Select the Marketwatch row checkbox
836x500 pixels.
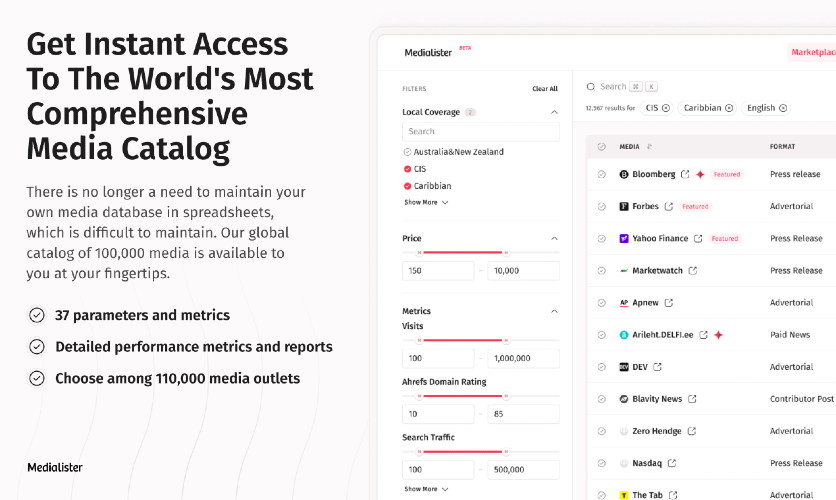click(x=601, y=271)
